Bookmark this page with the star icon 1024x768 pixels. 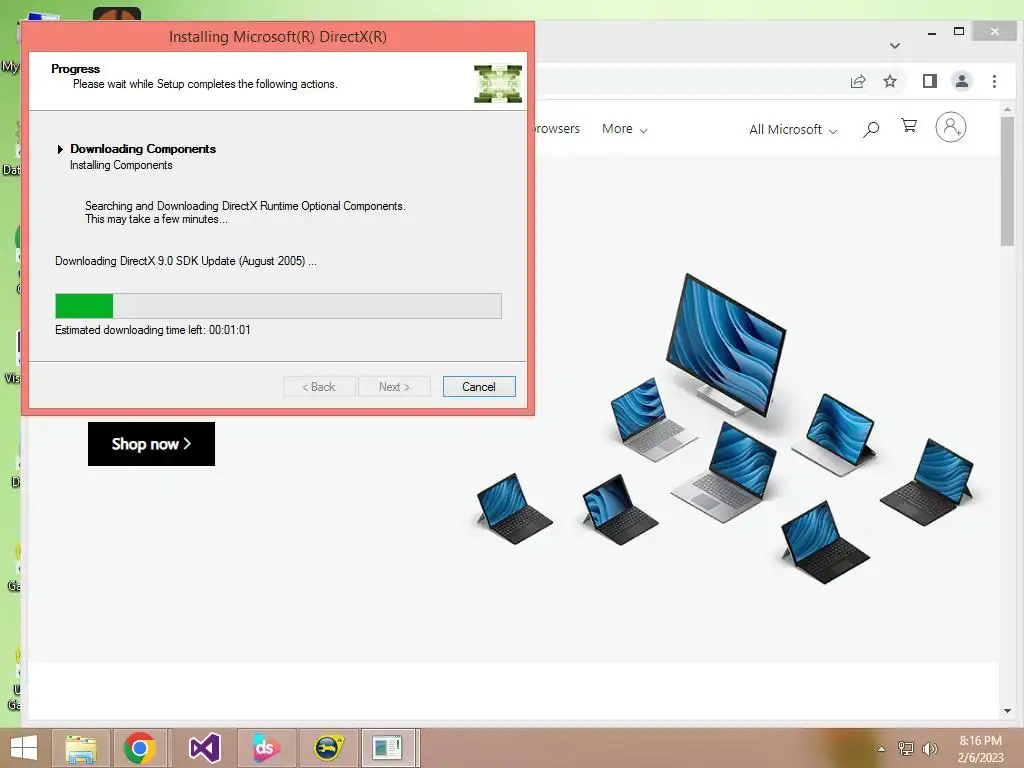point(889,82)
